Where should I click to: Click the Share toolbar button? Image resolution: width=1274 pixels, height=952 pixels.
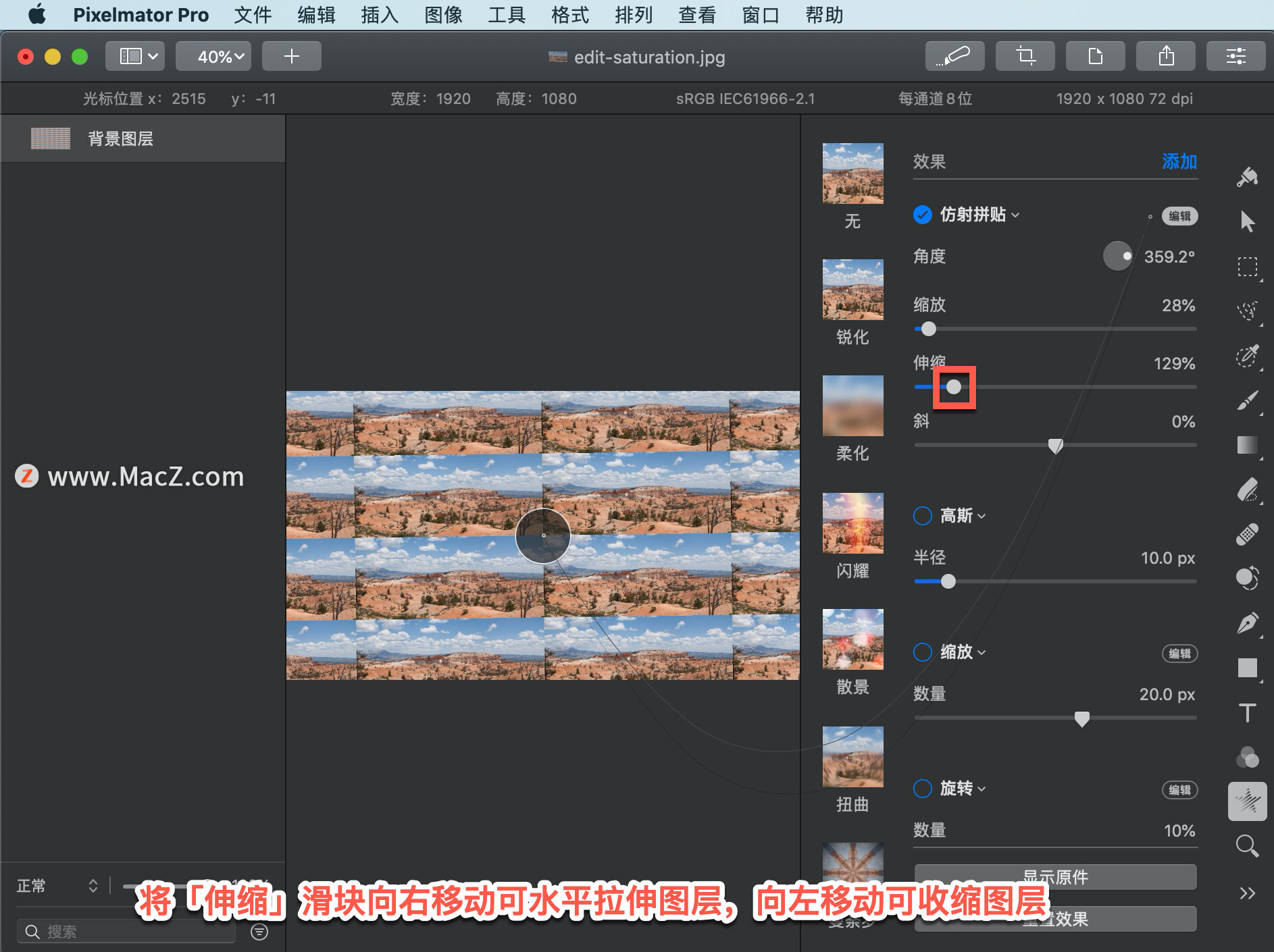pos(1165,56)
